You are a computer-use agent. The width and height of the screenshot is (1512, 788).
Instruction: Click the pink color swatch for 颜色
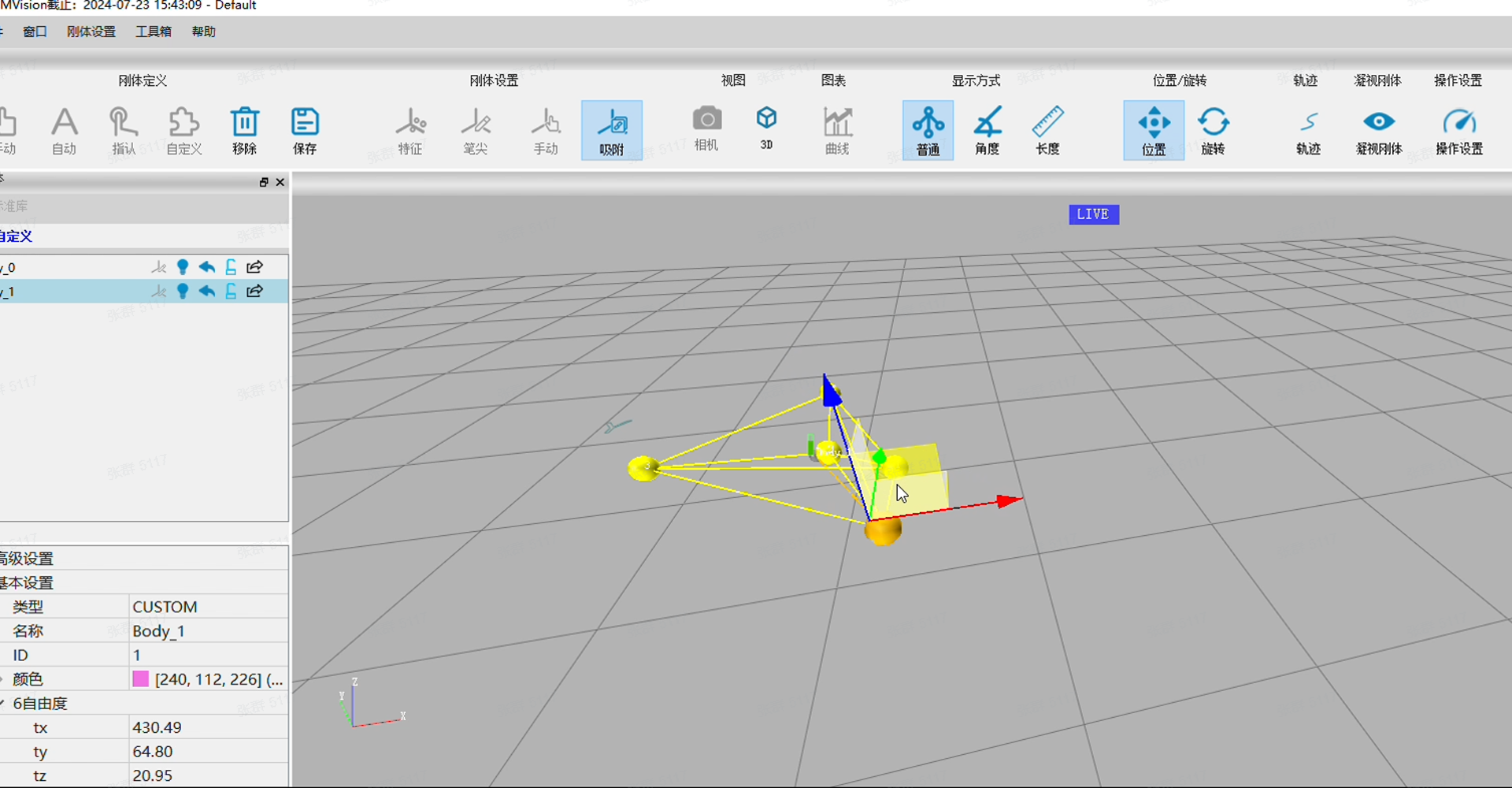[x=141, y=679]
